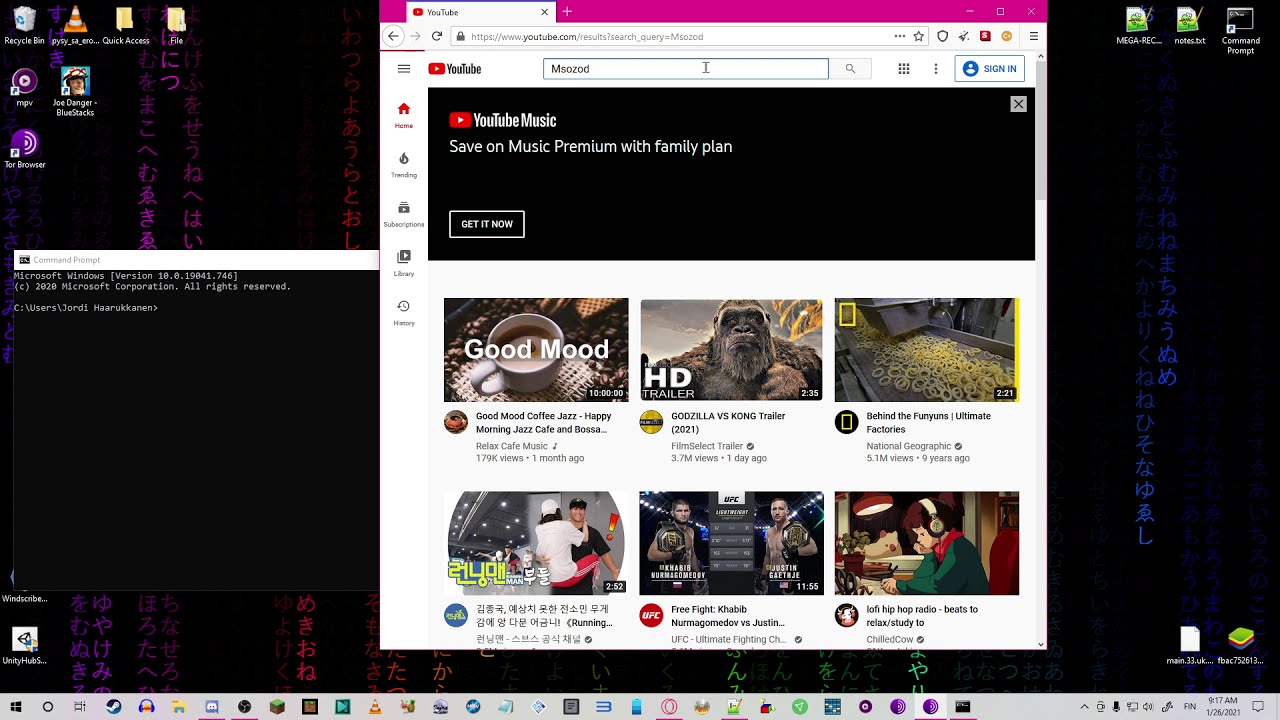Select the YouTube browser tab
1280x720 pixels.
tap(480, 12)
